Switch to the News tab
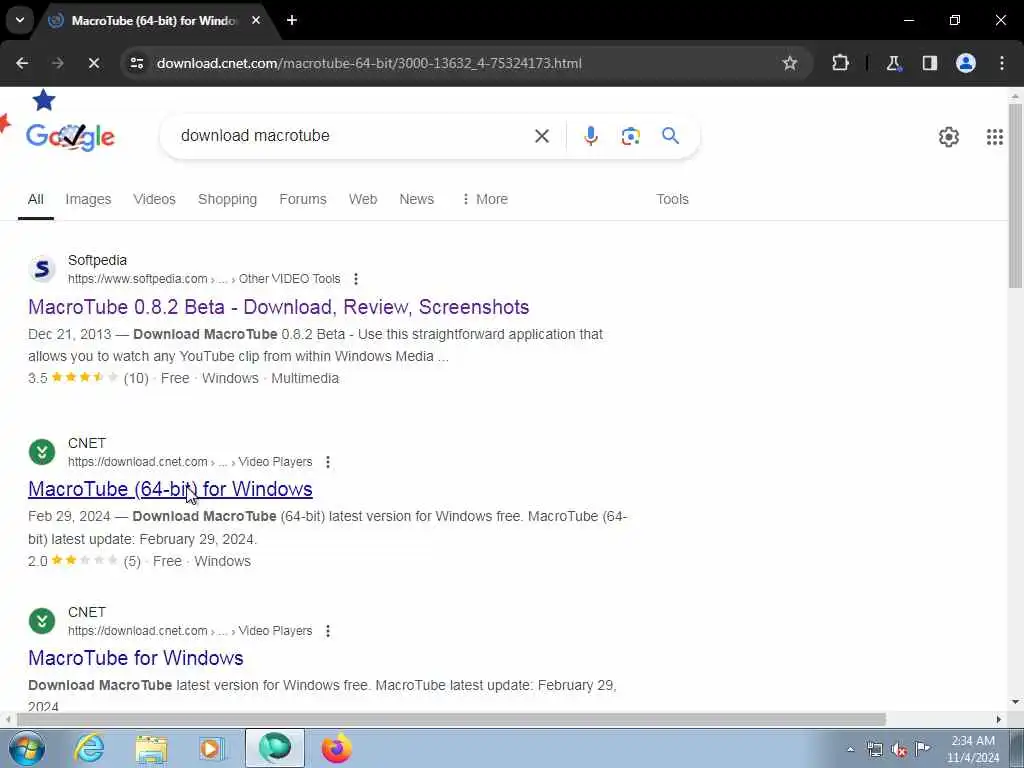The height and width of the screenshot is (768, 1024). pos(417,199)
